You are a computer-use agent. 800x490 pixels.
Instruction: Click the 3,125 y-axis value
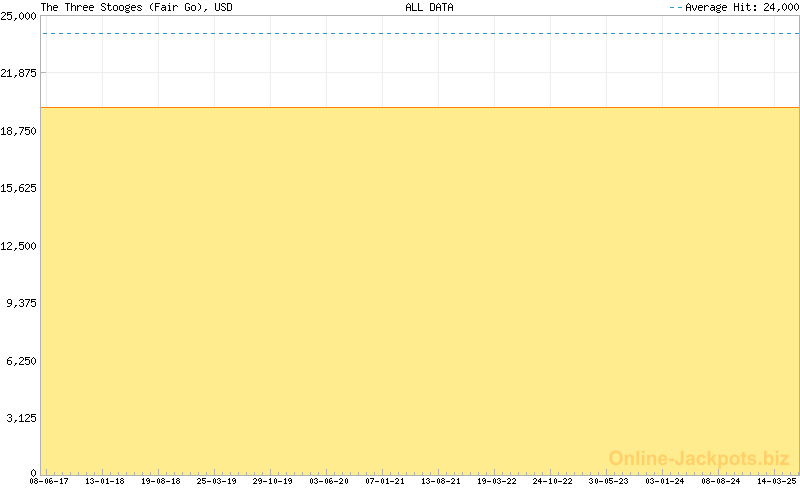coord(22,418)
